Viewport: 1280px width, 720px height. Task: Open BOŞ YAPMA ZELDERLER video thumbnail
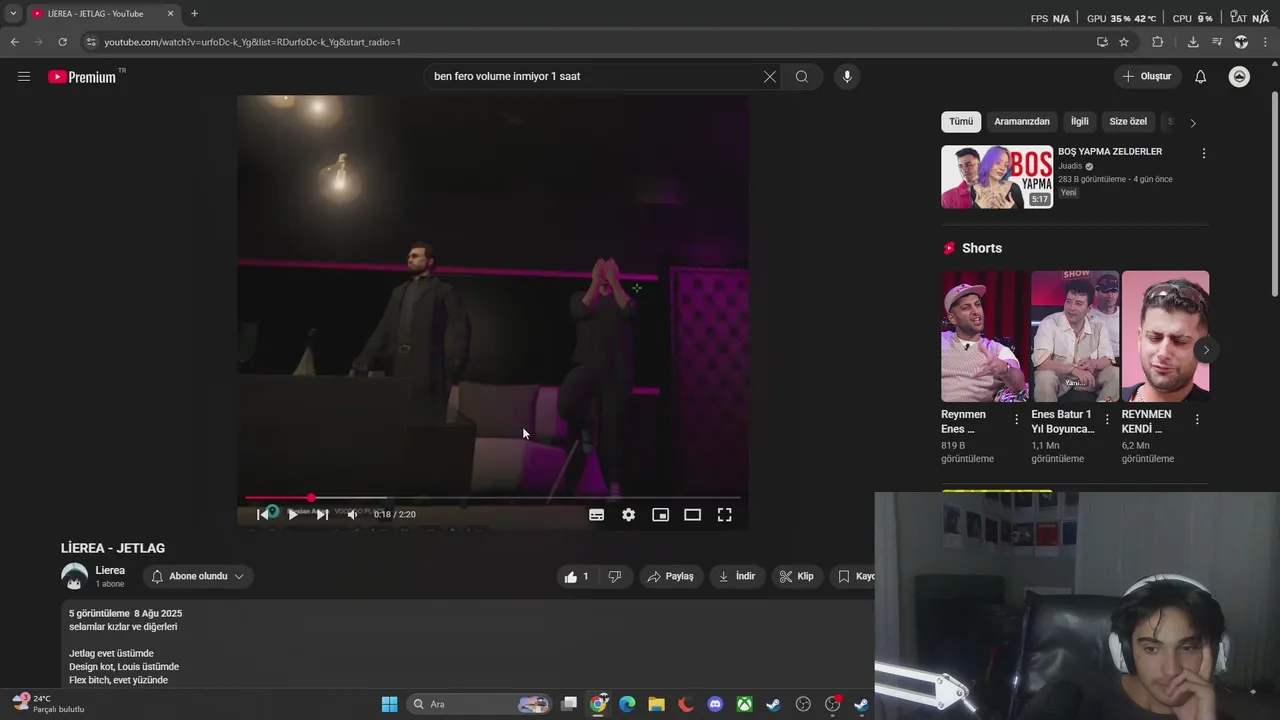coord(997,177)
